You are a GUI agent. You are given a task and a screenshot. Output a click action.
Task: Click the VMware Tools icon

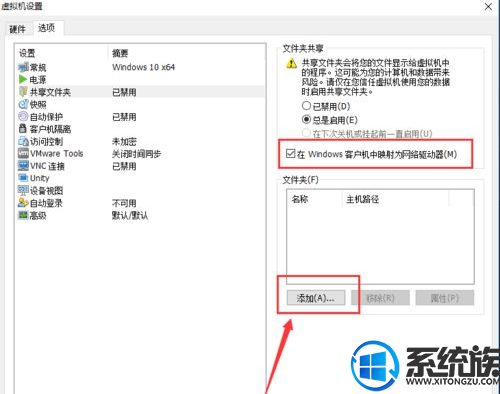[23, 153]
